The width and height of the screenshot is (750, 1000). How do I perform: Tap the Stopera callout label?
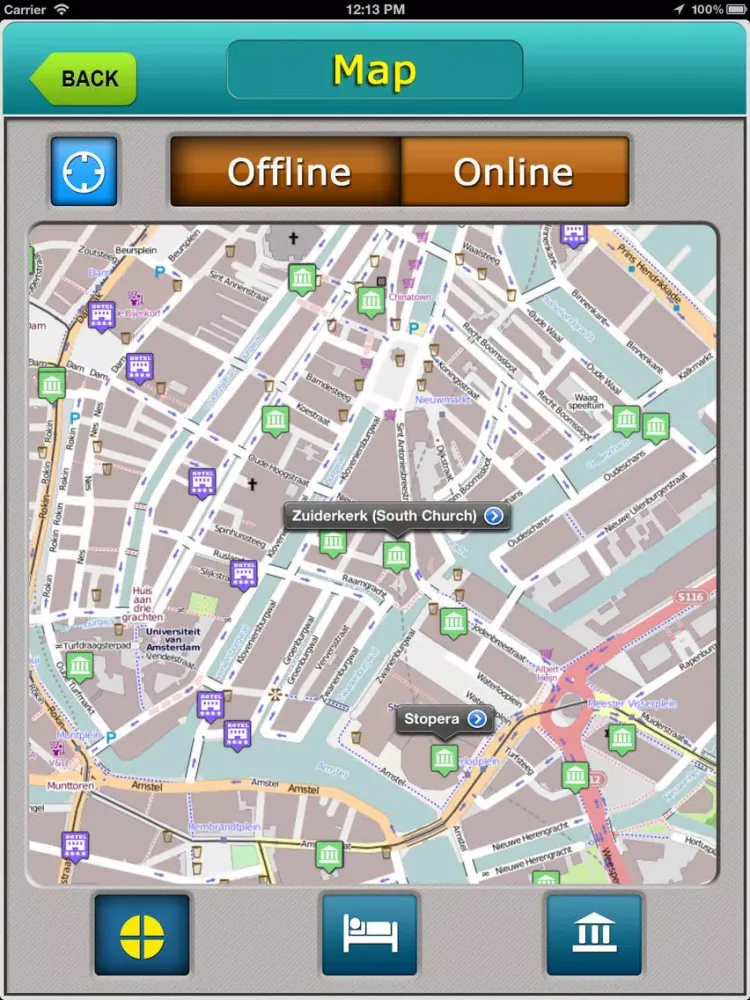click(x=432, y=719)
